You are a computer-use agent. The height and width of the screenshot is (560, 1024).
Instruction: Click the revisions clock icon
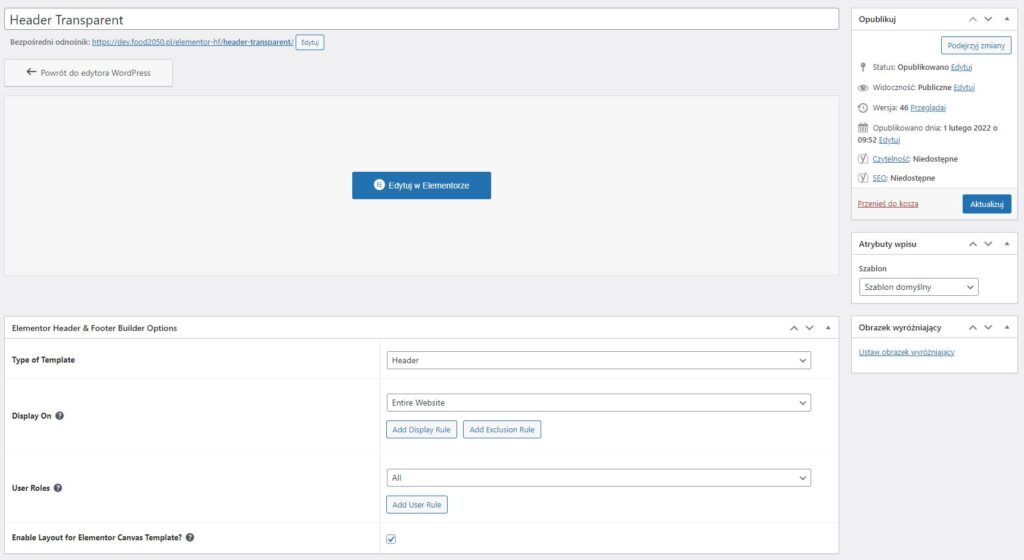click(x=863, y=108)
